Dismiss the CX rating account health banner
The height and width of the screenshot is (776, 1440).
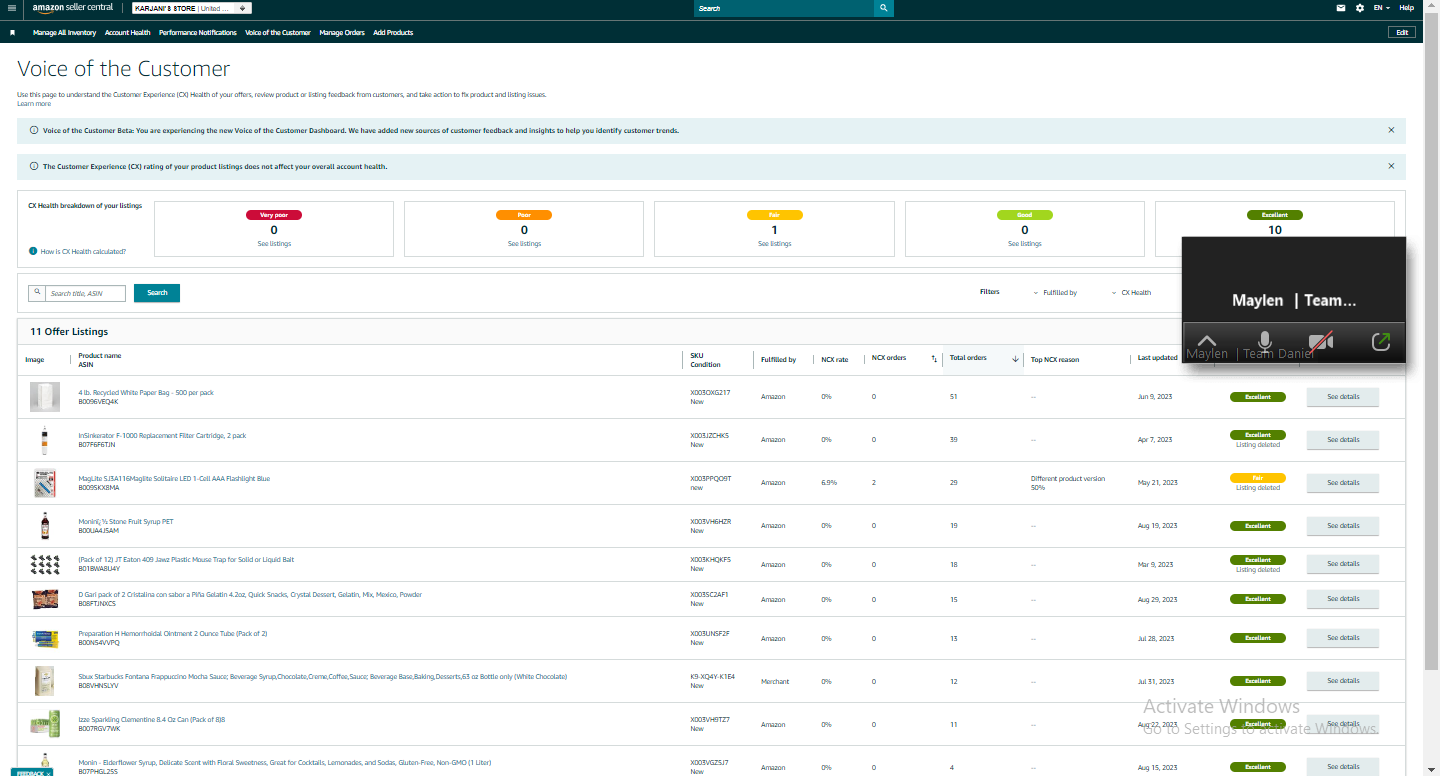pos(1391,166)
